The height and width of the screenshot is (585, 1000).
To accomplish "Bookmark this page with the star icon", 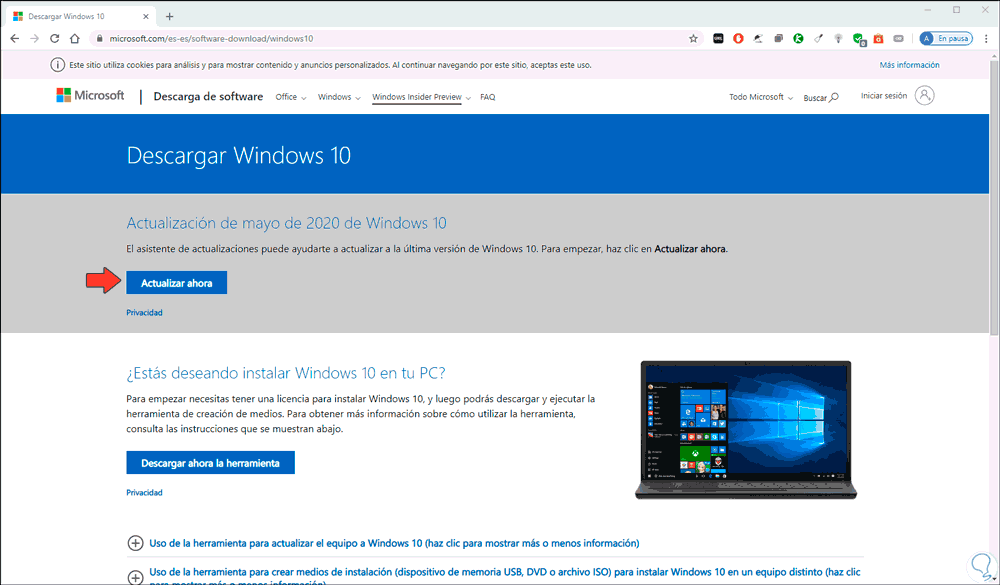I will [x=693, y=37].
